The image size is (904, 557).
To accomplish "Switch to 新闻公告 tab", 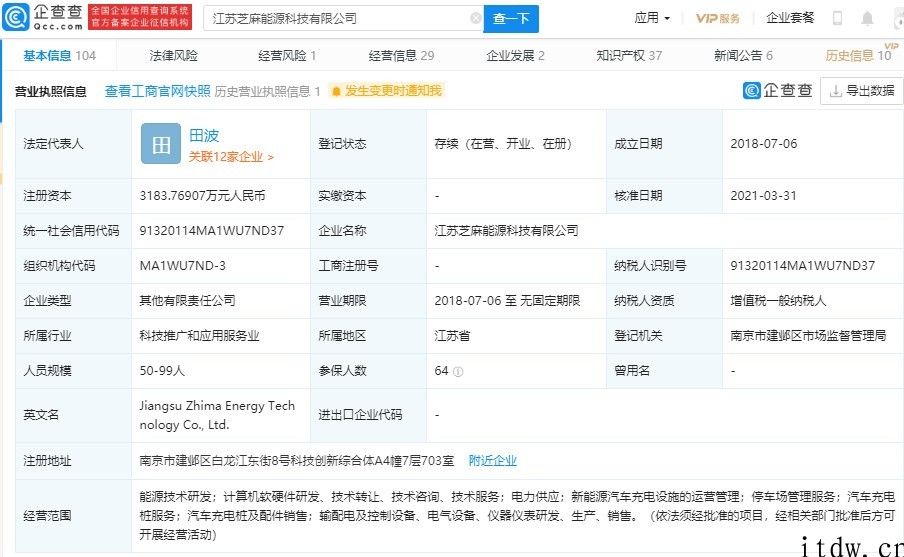I will 743,55.
